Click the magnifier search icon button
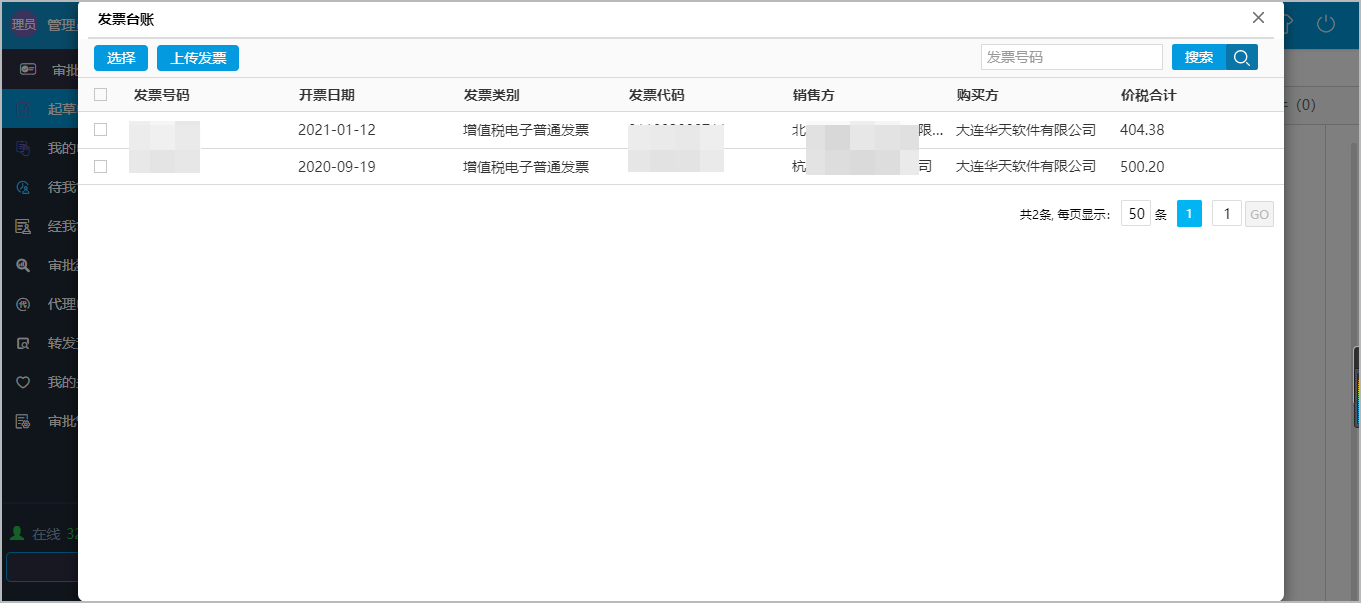 point(1242,58)
